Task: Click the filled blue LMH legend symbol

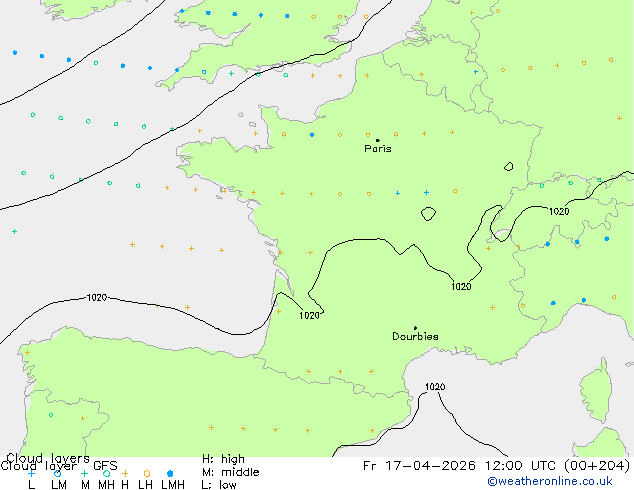Action: click(170, 473)
